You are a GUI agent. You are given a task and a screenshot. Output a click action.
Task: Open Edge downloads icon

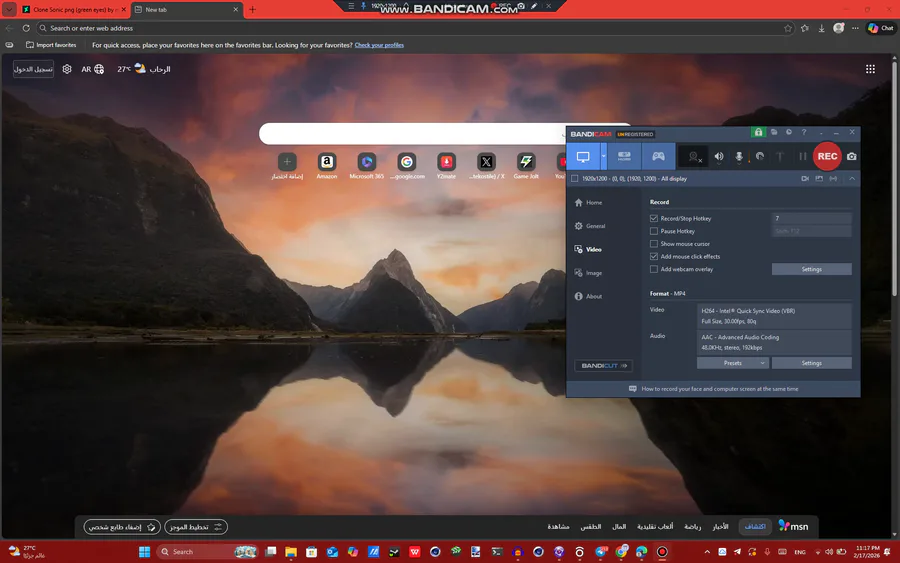(821, 28)
